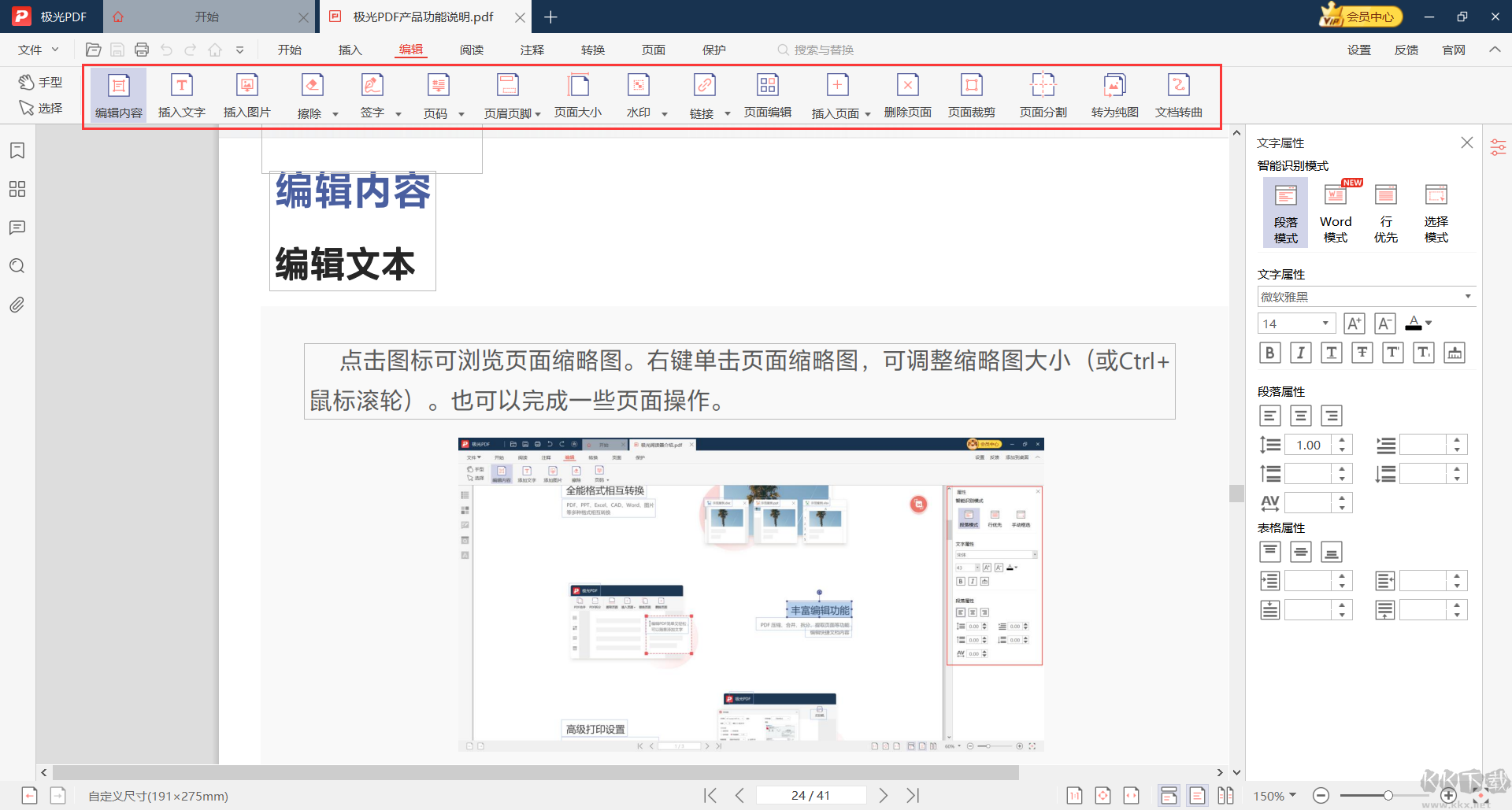Select Word模式 recognition mode
The height and width of the screenshot is (810, 1512).
[x=1336, y=213]
